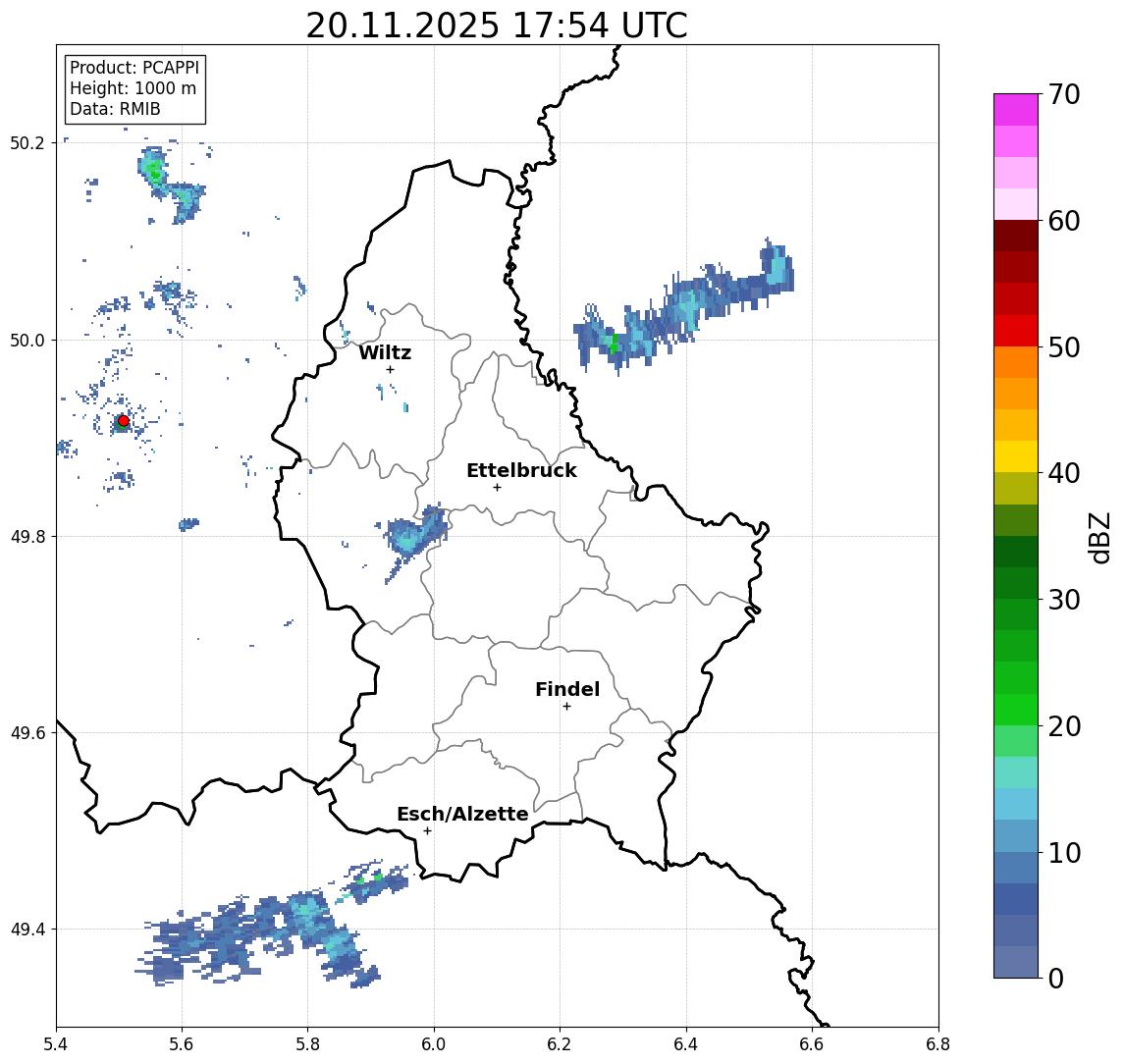
Task: Click the colorbar tick label 0
Action: tap(1056, 978)
